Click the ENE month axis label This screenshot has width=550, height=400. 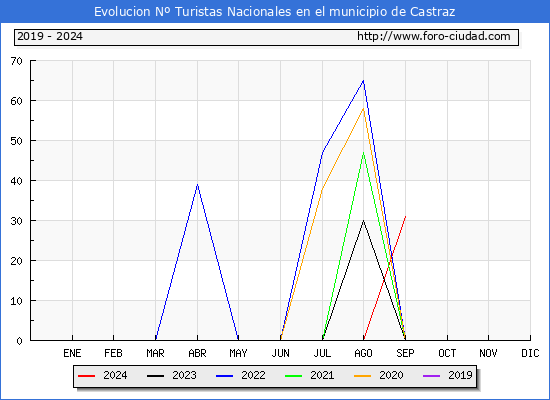pyautogui.click(x=72, y=353)
